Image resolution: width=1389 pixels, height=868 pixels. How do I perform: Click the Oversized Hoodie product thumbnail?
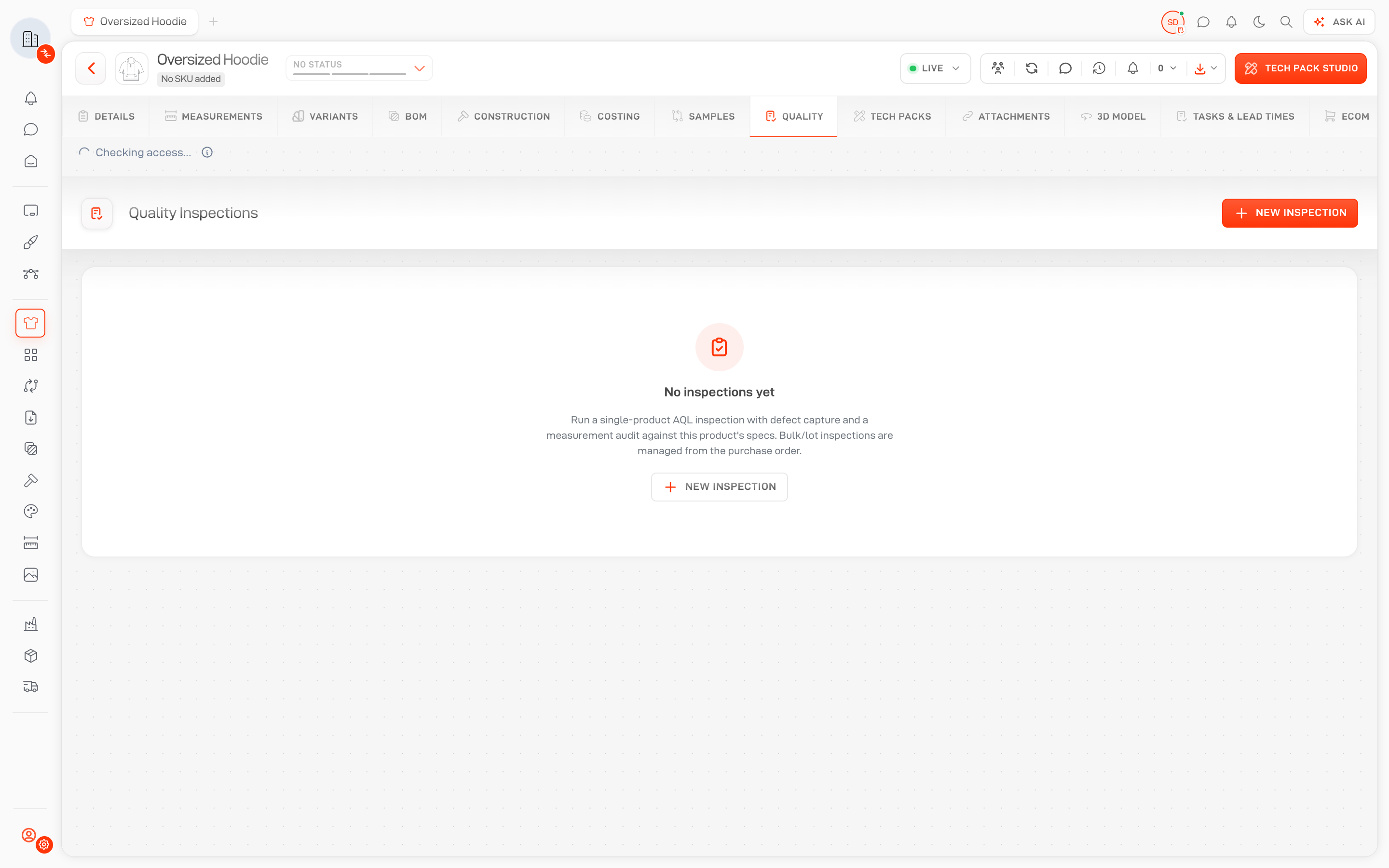pos(132,68)
